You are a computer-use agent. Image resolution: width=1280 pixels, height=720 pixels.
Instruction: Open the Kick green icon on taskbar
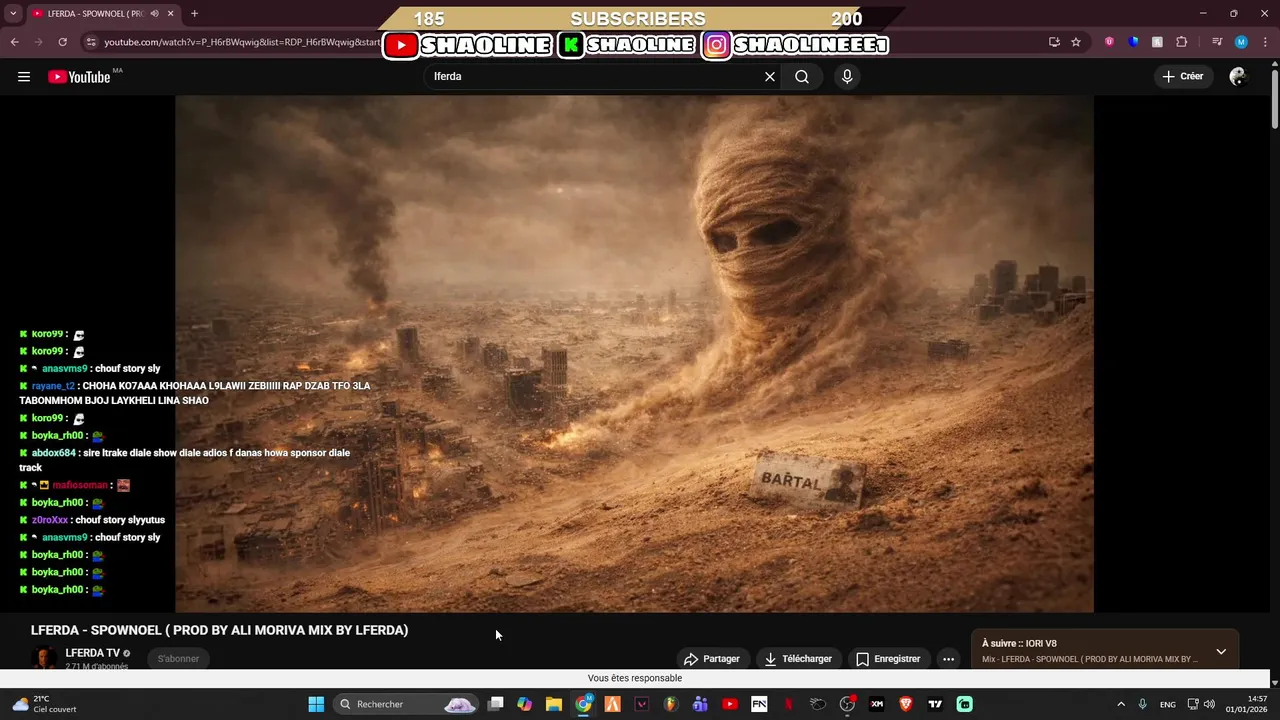click(964, 704)
